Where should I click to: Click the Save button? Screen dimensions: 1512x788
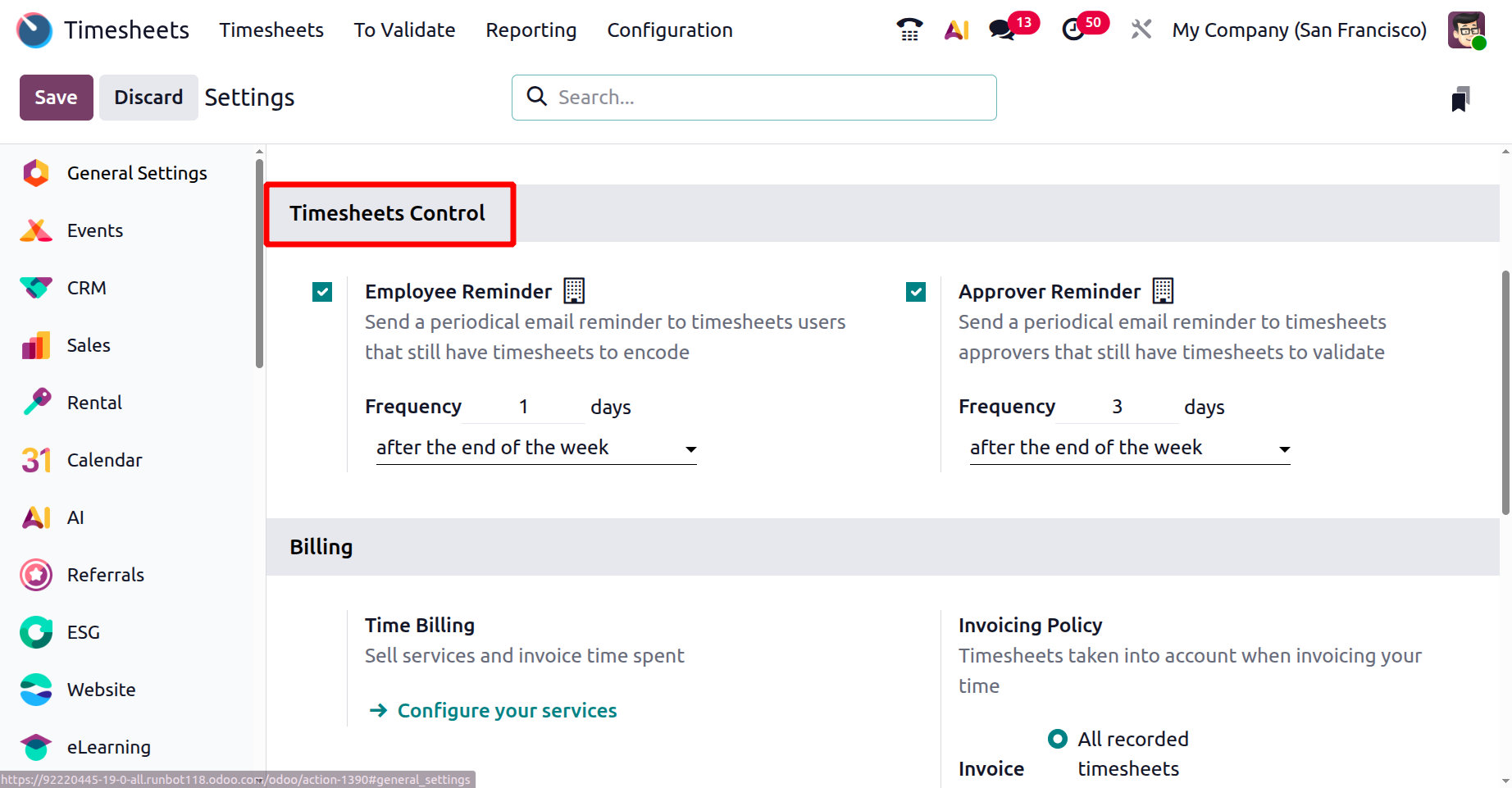click(56, 98)
